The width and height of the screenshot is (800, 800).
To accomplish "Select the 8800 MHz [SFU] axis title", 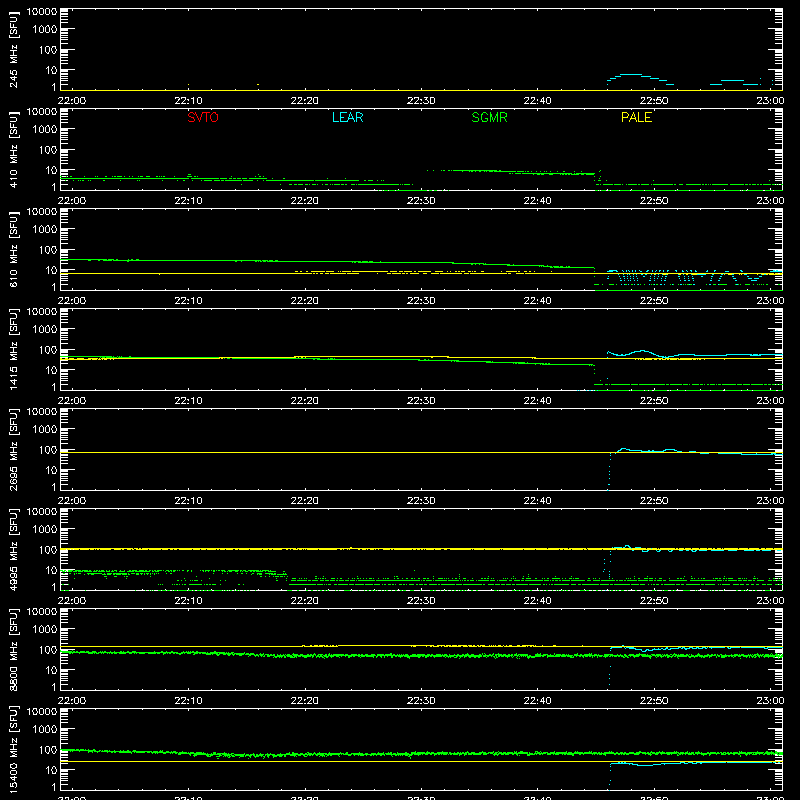I will [x=14, y=649].
